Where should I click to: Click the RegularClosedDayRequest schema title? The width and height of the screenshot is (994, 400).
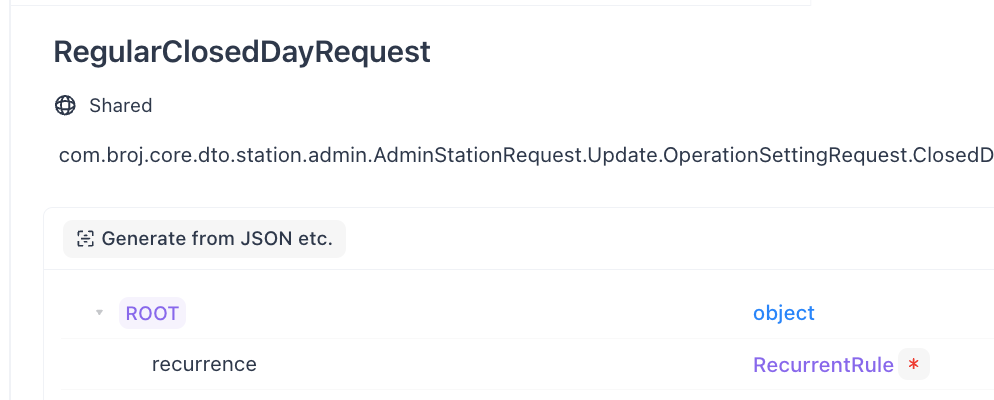(242, 52)
